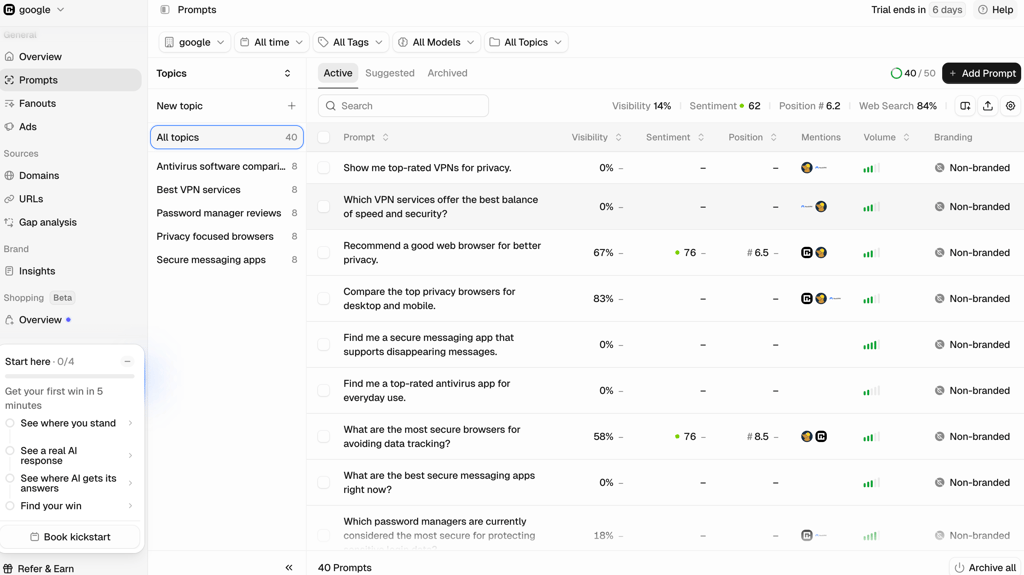Check 'best secure messaging apps right now' checkbox
Image resolution: width=1024 pixels, height=575 pixels.
324,483
